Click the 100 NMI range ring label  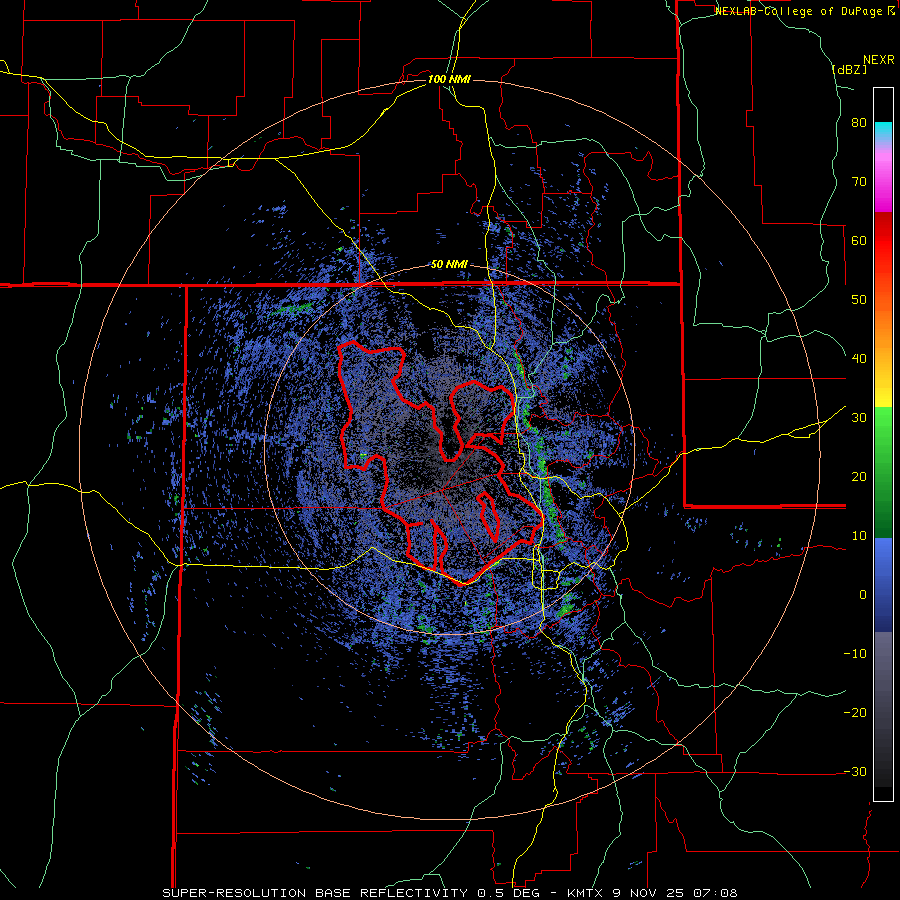point(449,79)
